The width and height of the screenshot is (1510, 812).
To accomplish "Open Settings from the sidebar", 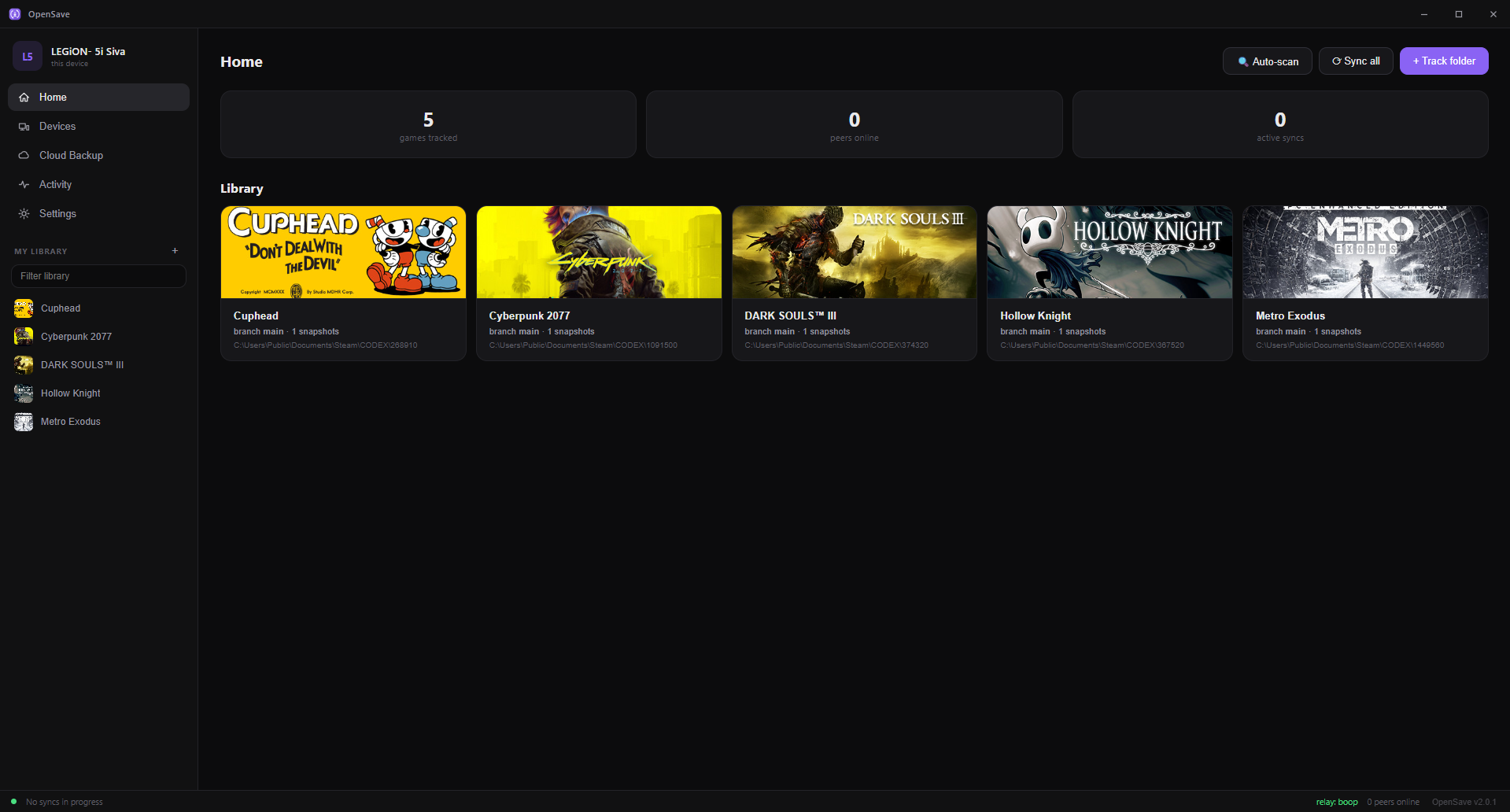I will (98, 214).
